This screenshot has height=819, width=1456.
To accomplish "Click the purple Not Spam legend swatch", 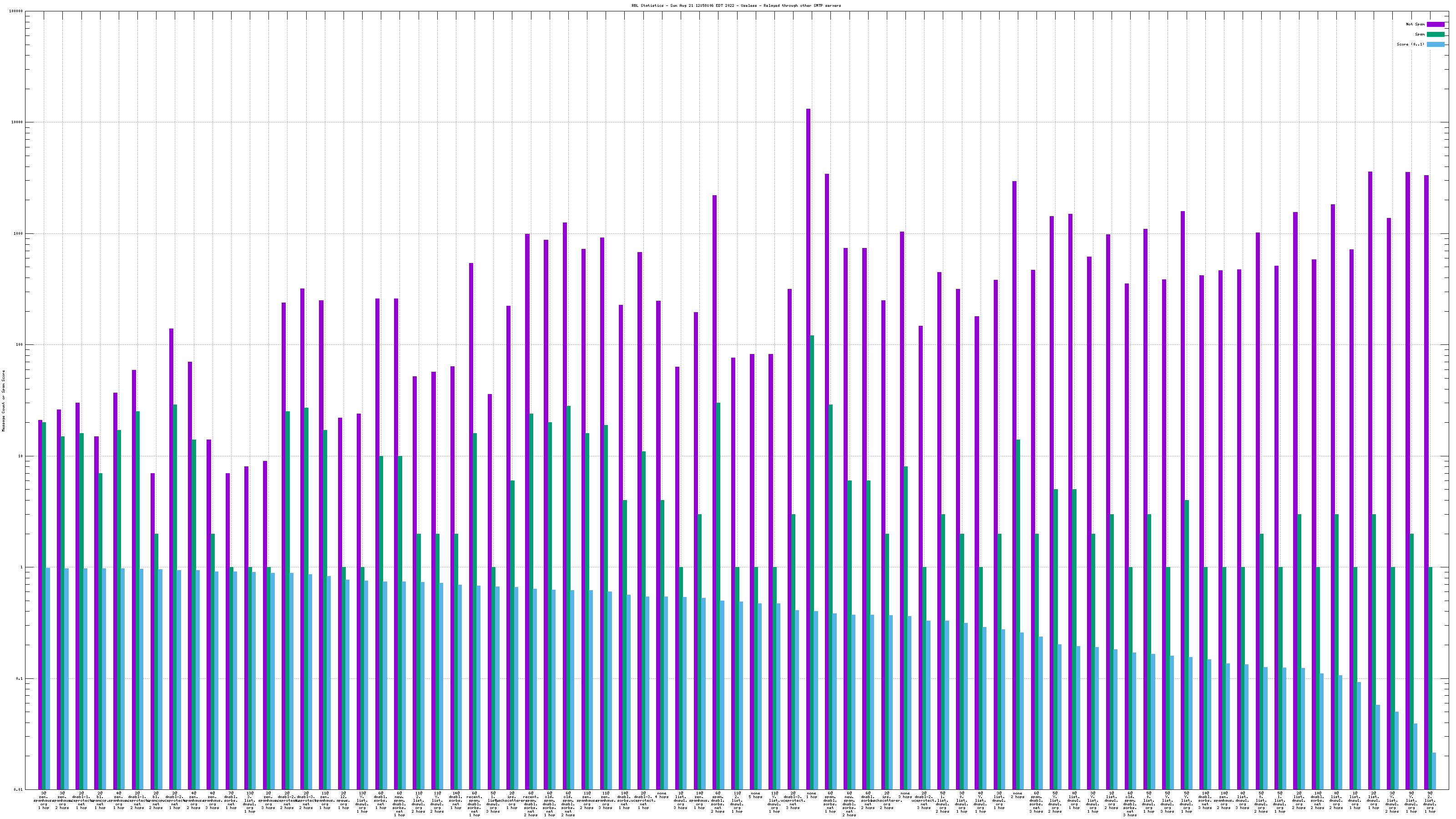I will coord(1435,24).
